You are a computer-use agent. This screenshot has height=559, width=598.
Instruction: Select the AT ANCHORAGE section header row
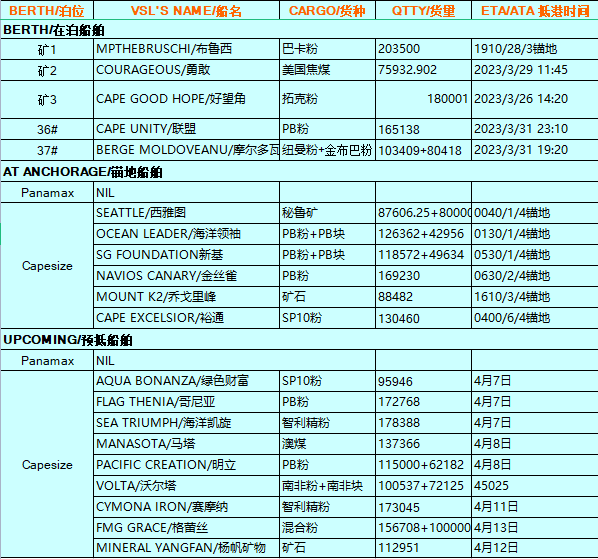[299, 172]
